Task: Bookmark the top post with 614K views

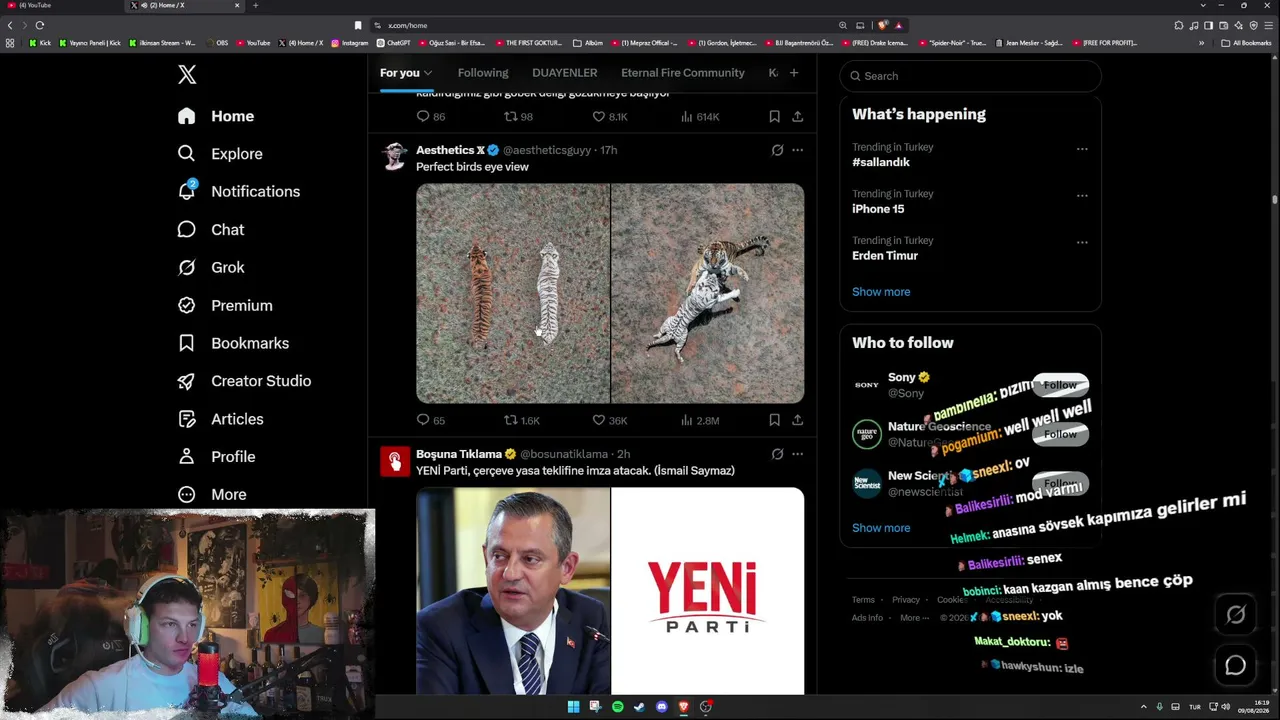Action: coord(774,117)
